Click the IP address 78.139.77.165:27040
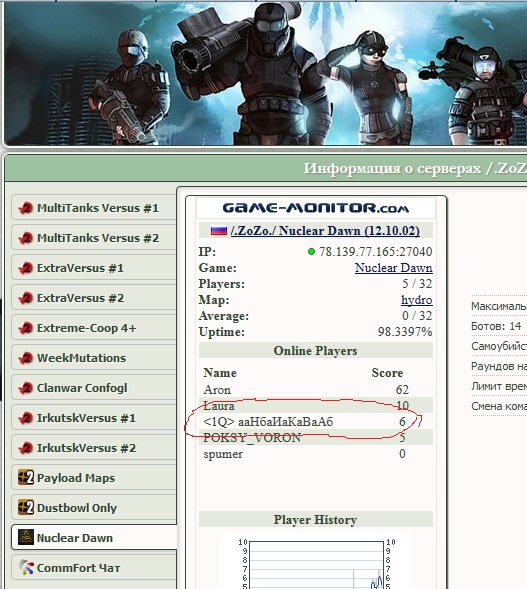The height and width of the screenshot is (589, 527). (376, 251)
